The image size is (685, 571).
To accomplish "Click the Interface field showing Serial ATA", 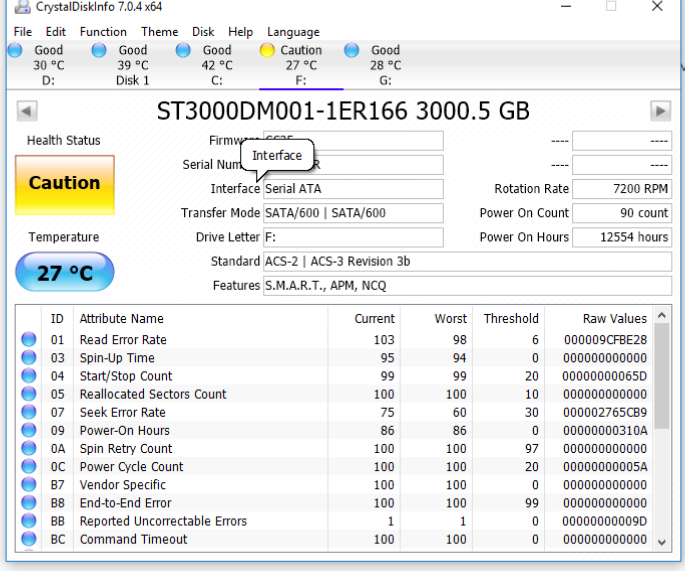I will [353, 189].
